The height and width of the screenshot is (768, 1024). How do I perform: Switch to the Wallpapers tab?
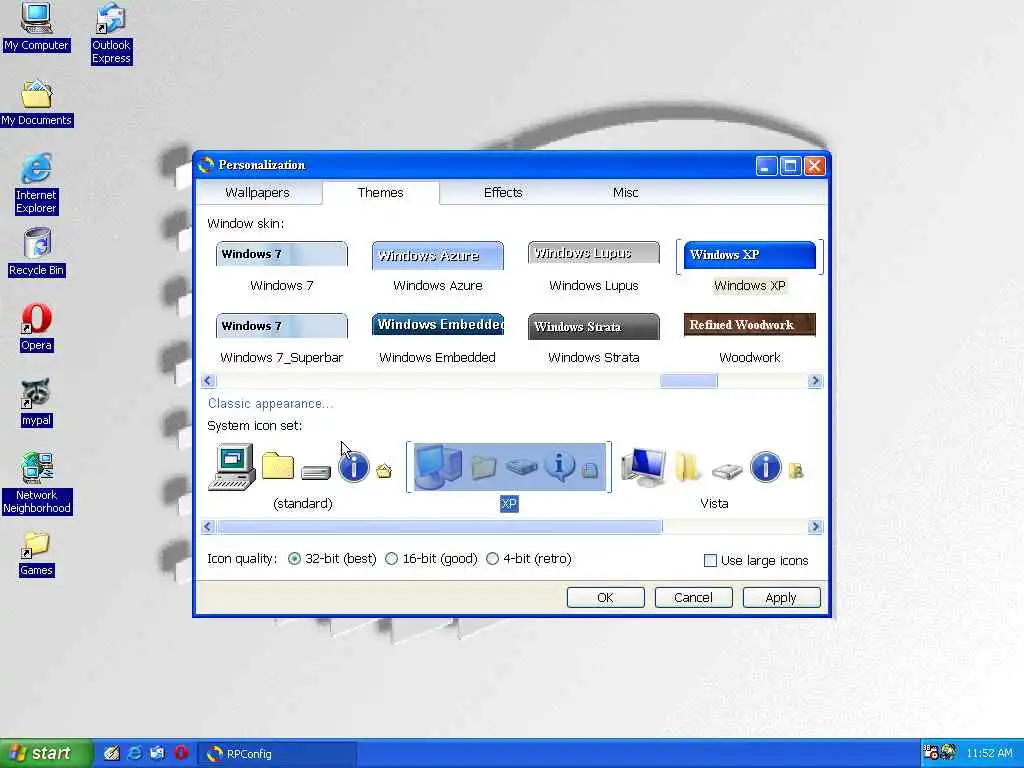coord(257,193)
